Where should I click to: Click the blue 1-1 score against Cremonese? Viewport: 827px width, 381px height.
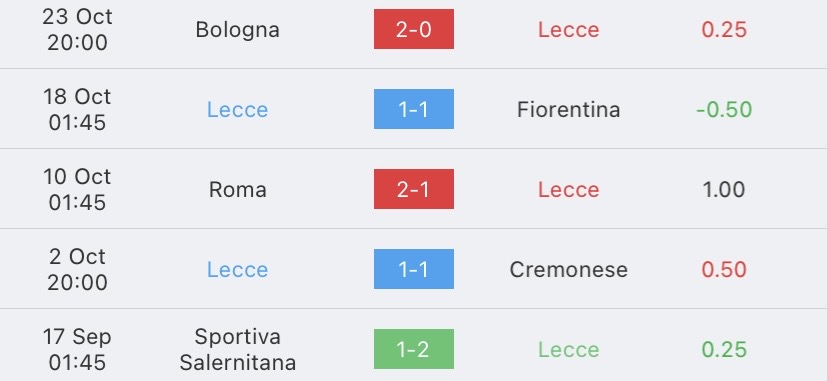click(414, 269)
